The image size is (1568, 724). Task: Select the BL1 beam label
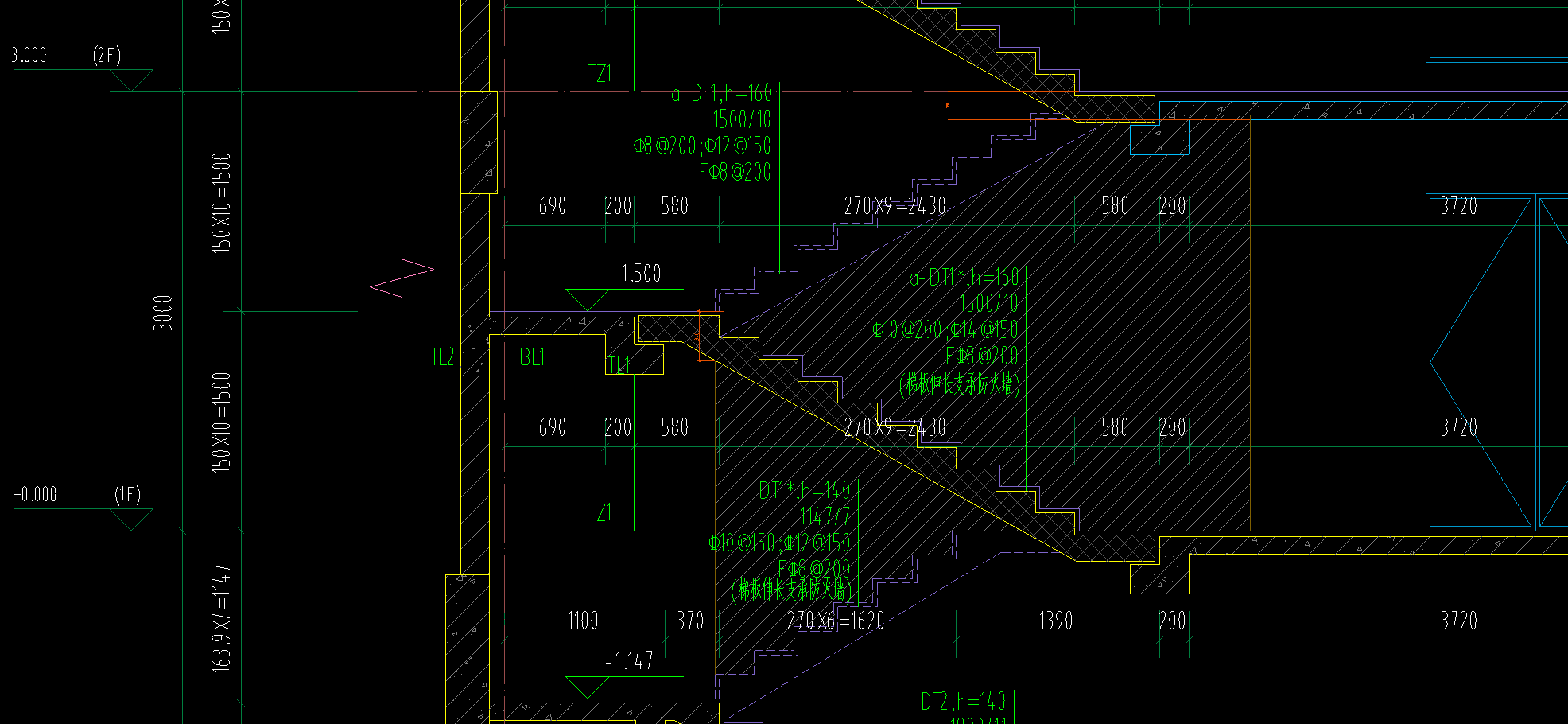(x=532, y=357)
